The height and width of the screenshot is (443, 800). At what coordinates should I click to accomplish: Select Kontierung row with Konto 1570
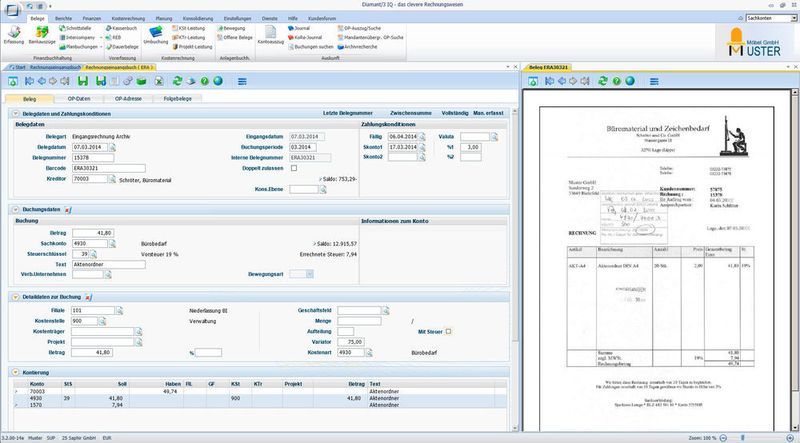(260, 405)
